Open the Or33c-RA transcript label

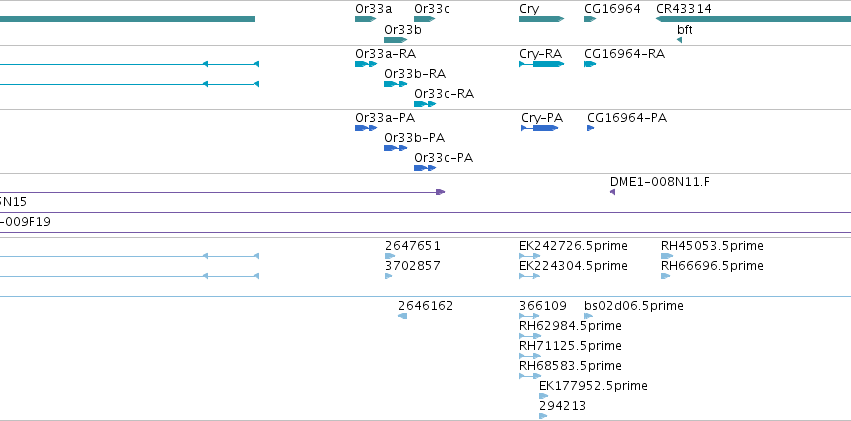coord(444,94)
